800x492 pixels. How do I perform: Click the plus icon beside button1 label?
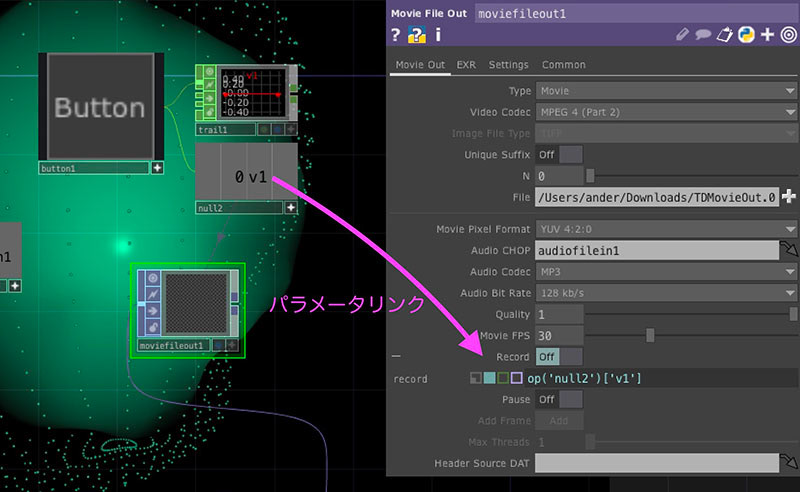pos(157,168)
